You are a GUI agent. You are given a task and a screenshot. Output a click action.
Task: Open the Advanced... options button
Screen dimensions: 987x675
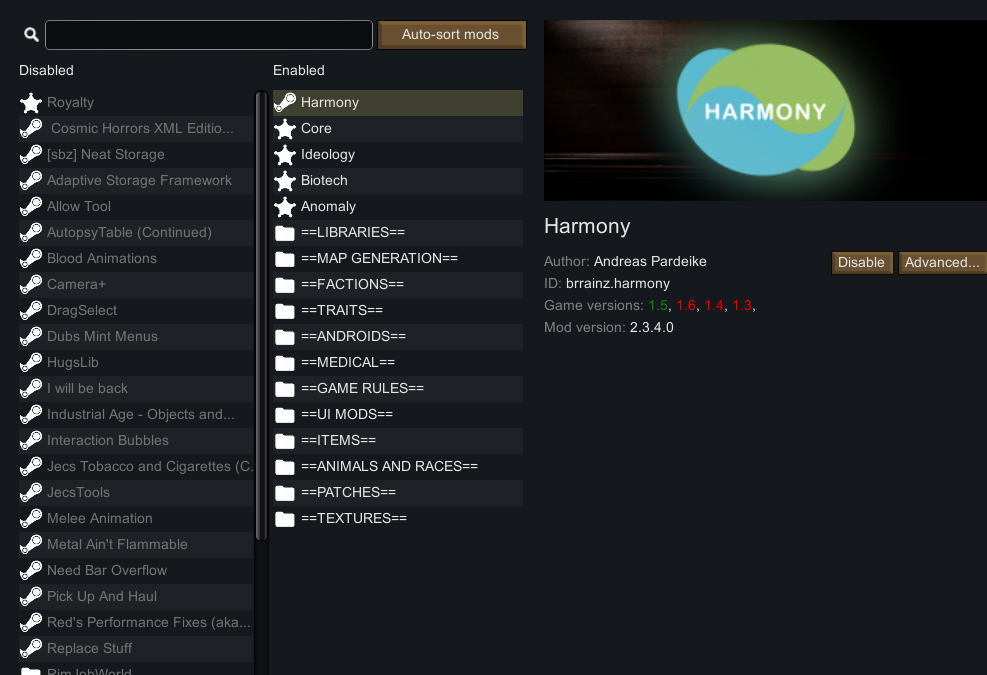[x=942, y=263]
